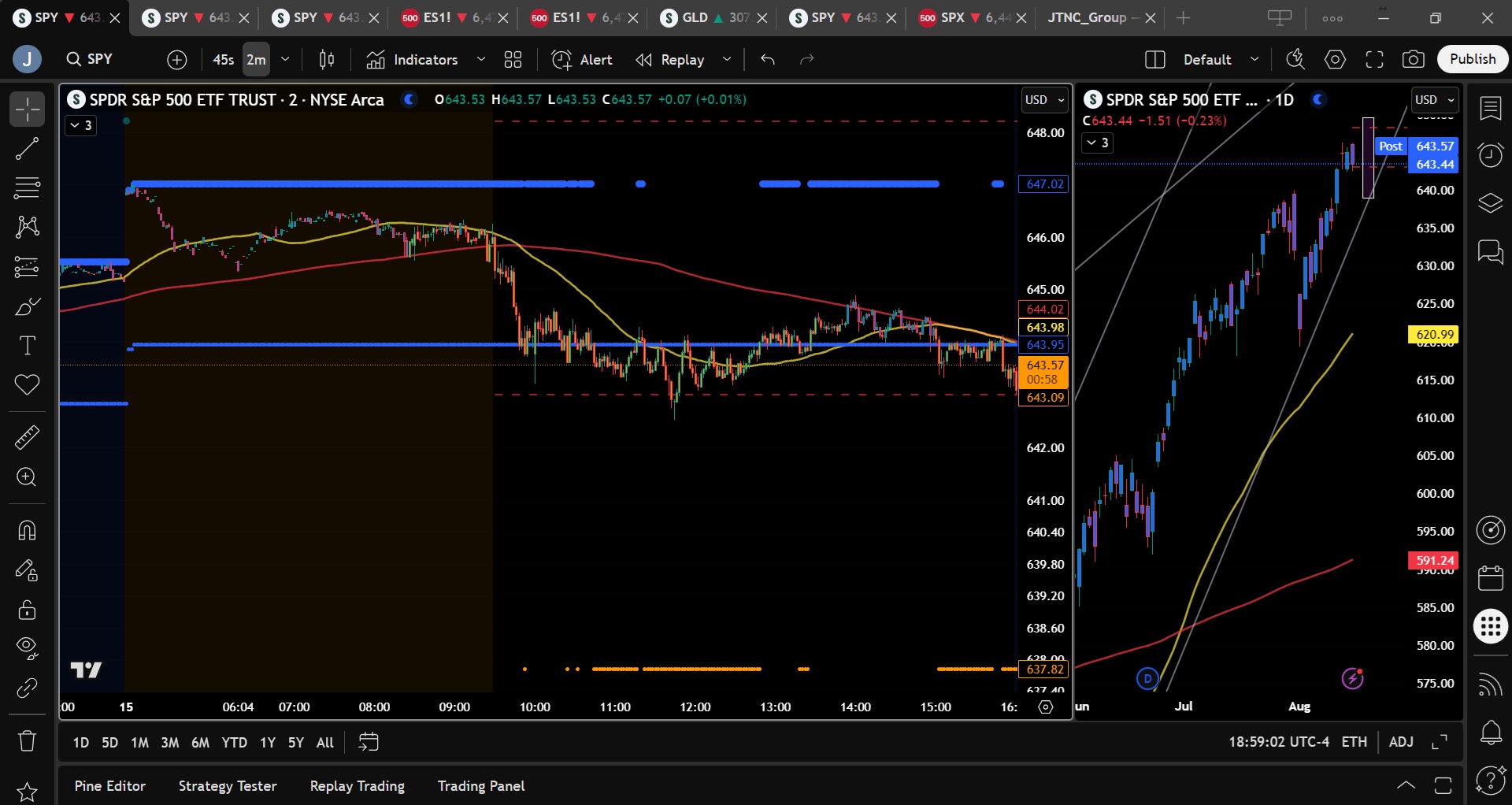This screenshot has width=1512, height=805.
Task: Remove drawings with the trash icon
Action: click(27, 740)
